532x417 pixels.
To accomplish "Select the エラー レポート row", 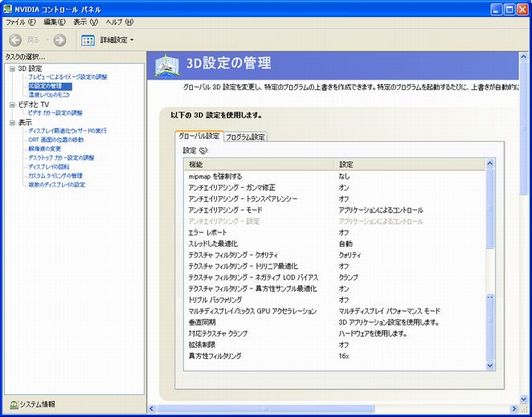I will coord(335,233).
